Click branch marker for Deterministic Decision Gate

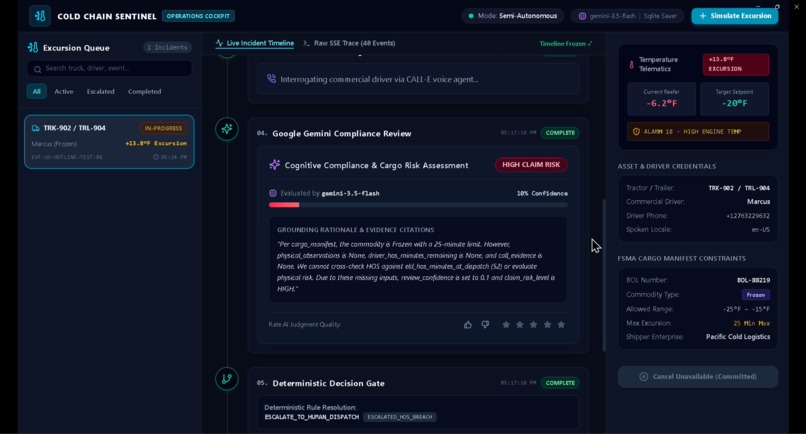[227, 379]
